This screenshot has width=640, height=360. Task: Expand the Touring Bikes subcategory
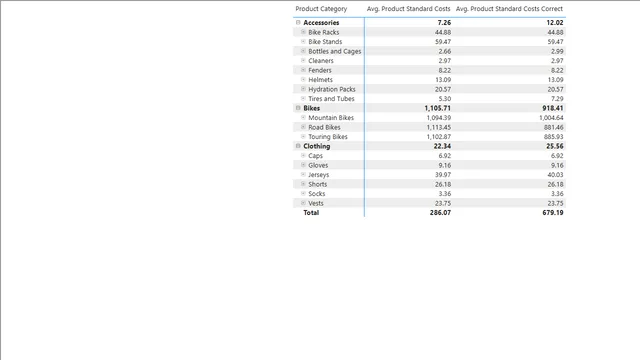(303, 136)
